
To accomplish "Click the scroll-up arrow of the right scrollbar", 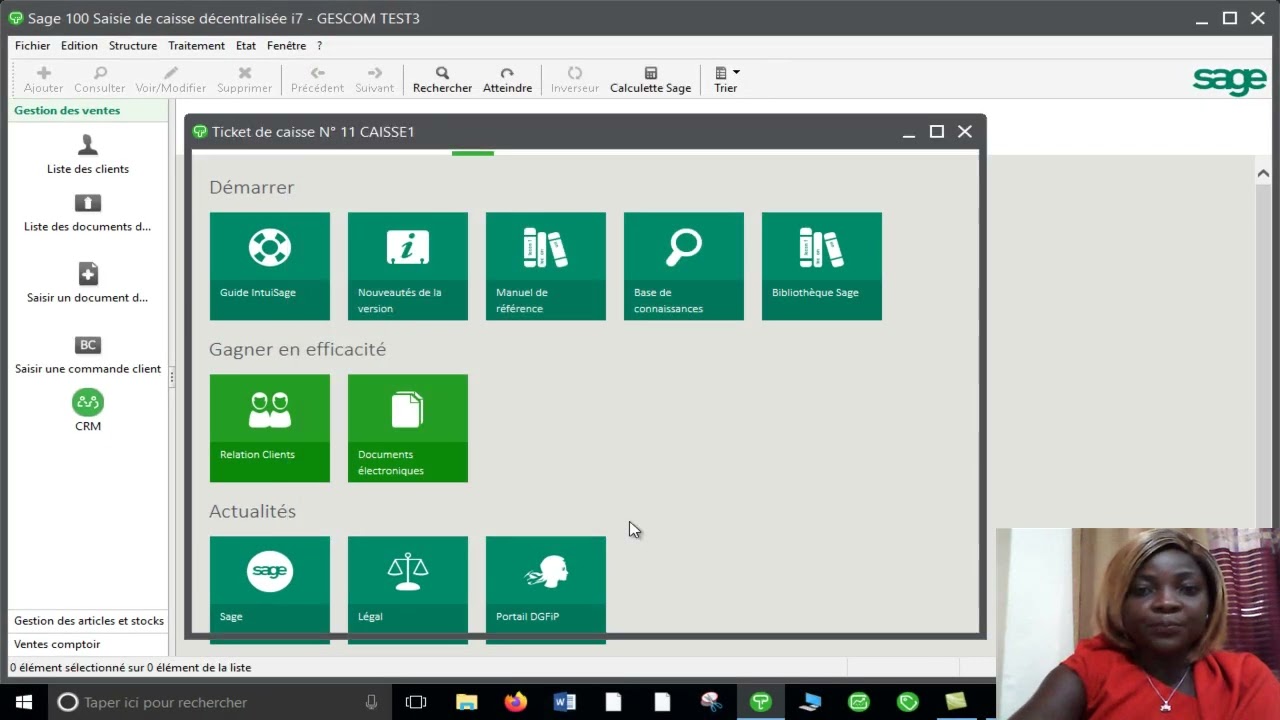I will click(x=1263, y=173).
